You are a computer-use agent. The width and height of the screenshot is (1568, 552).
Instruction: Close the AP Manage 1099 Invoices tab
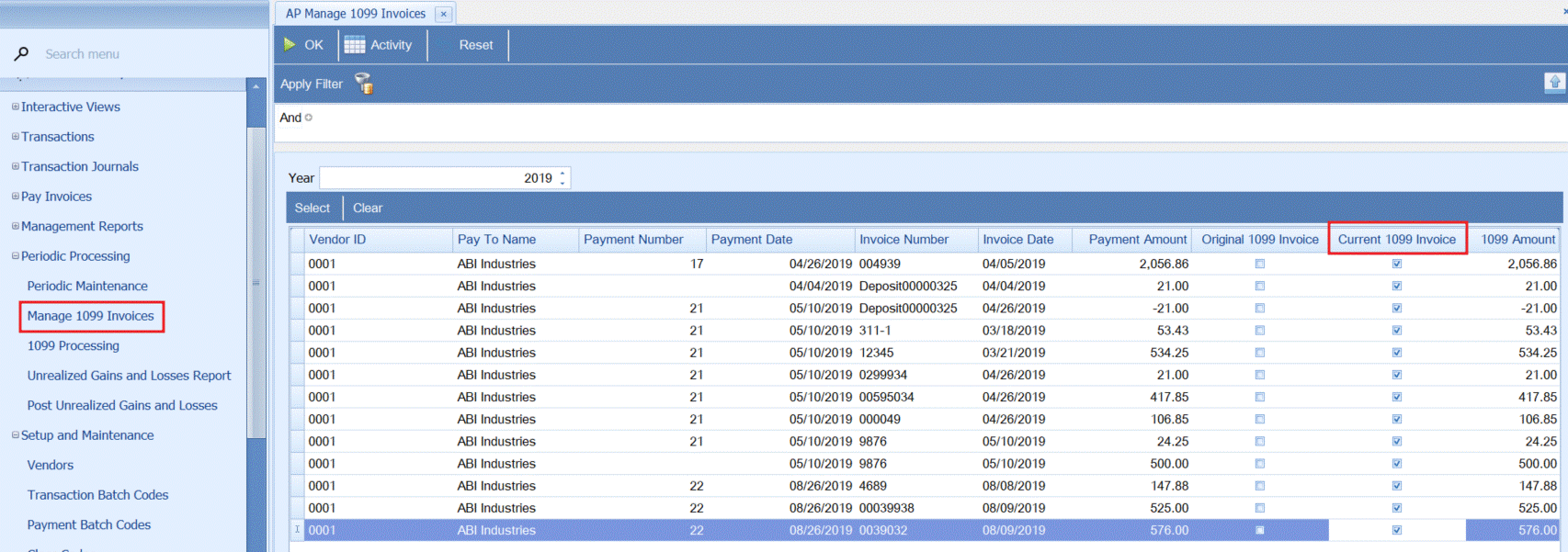(444, 14)
